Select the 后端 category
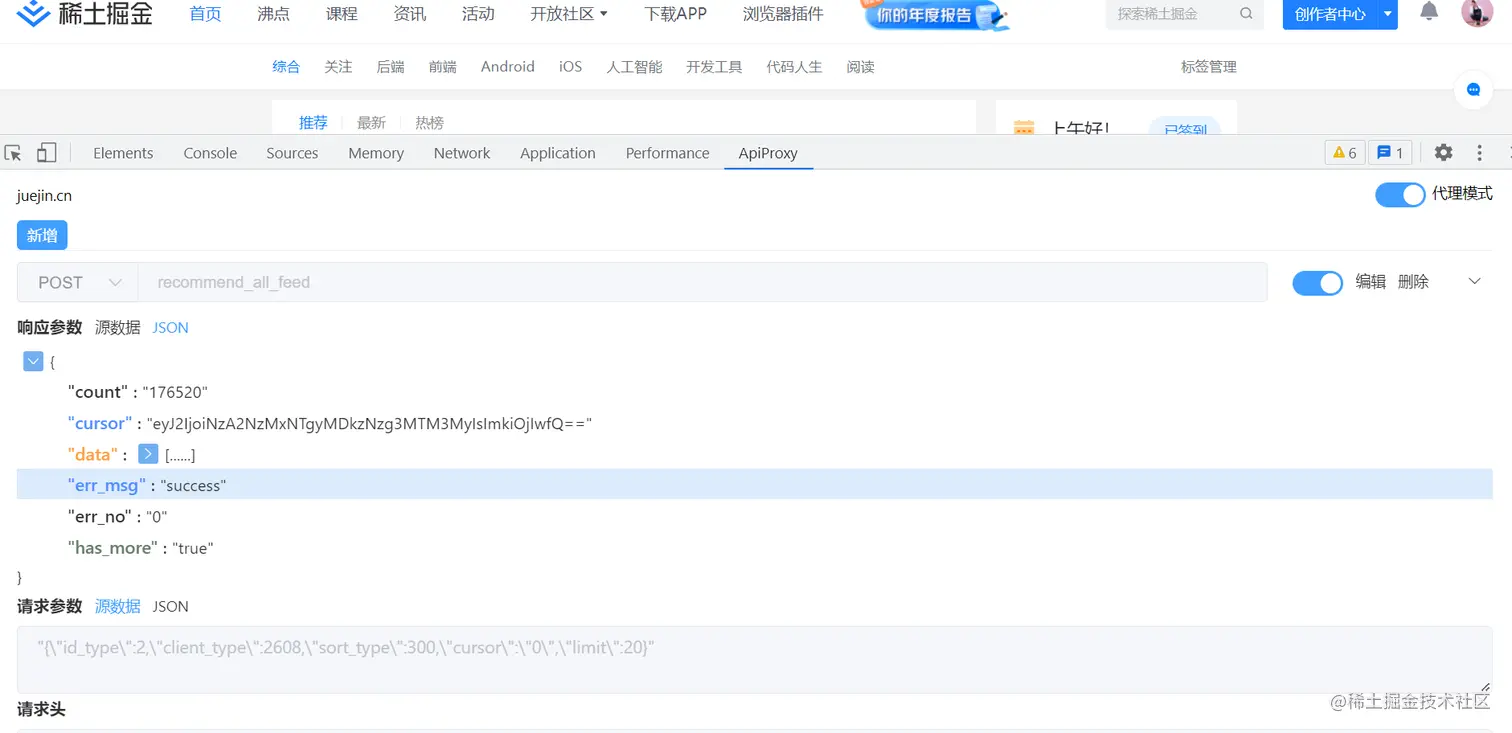 [390, 66]
